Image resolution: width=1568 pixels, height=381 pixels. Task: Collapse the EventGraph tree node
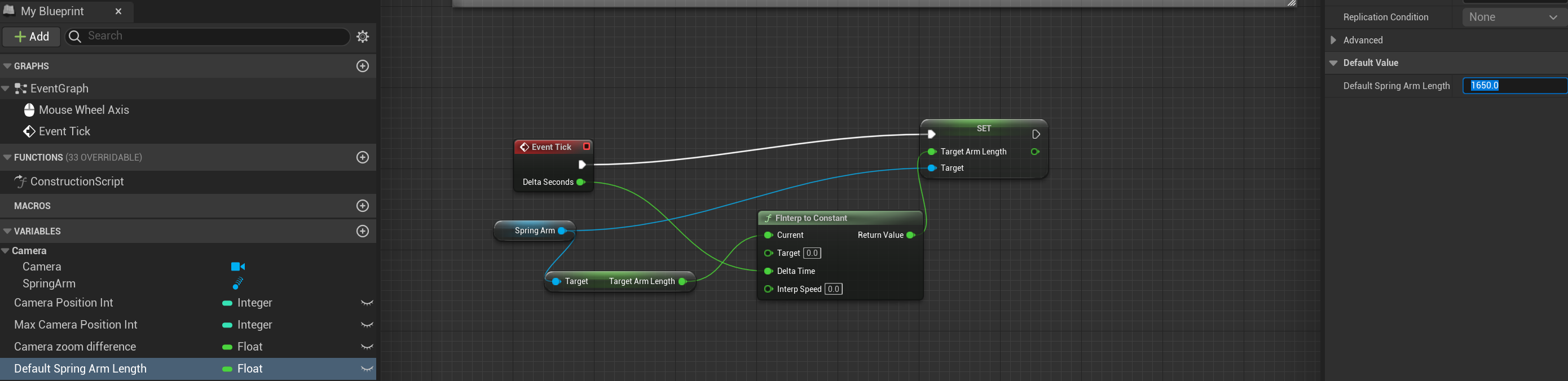[6, 88]
